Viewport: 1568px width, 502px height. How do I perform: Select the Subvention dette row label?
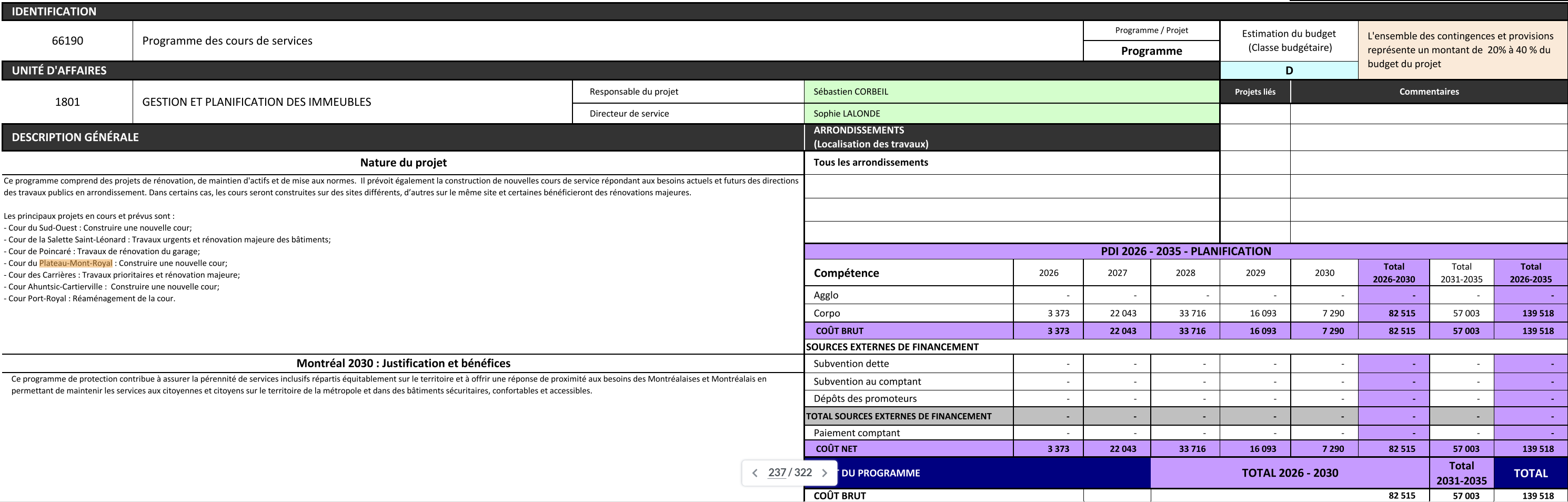point(851,364)
